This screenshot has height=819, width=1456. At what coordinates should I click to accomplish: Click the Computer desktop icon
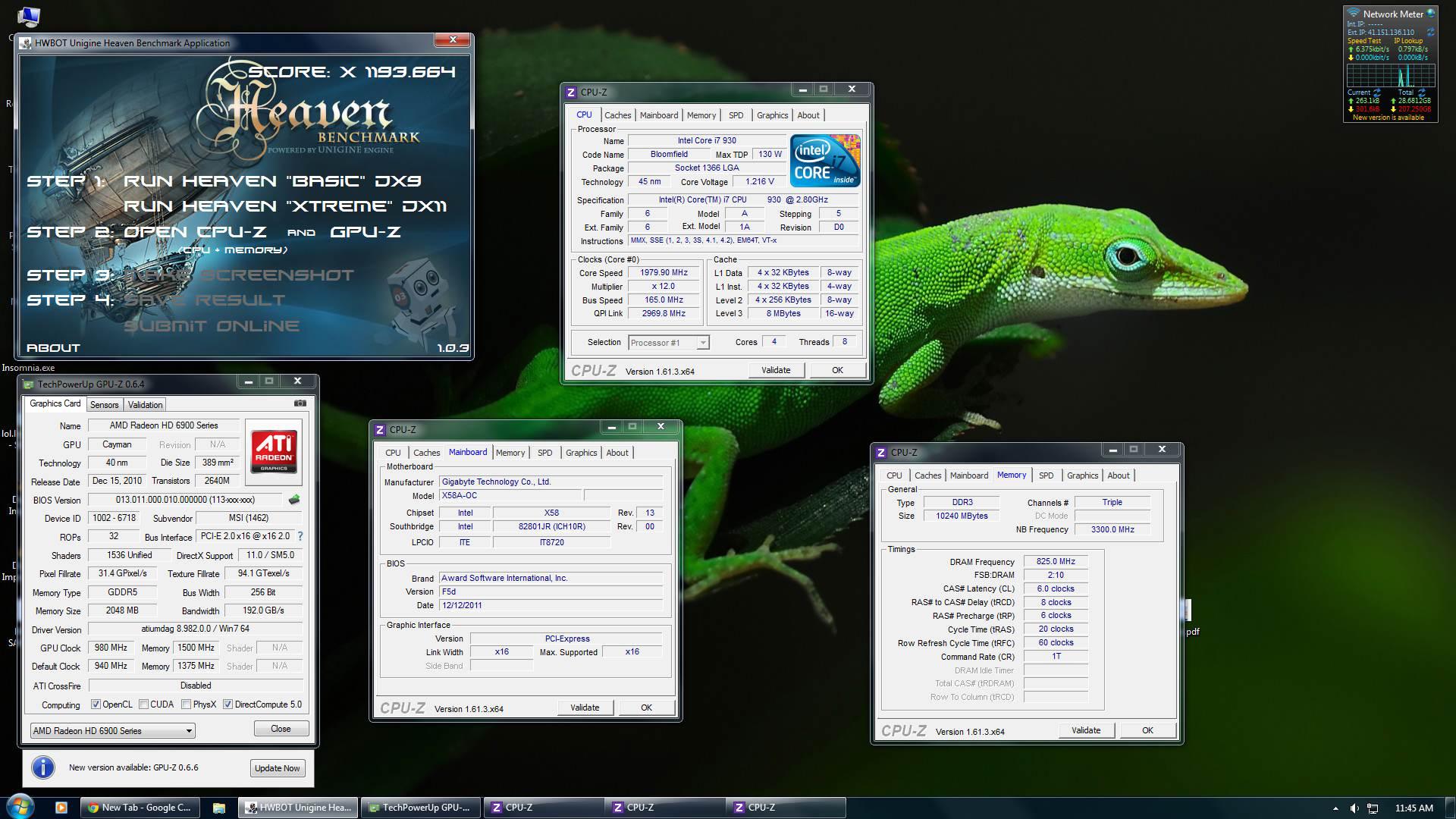pos(27,16)
